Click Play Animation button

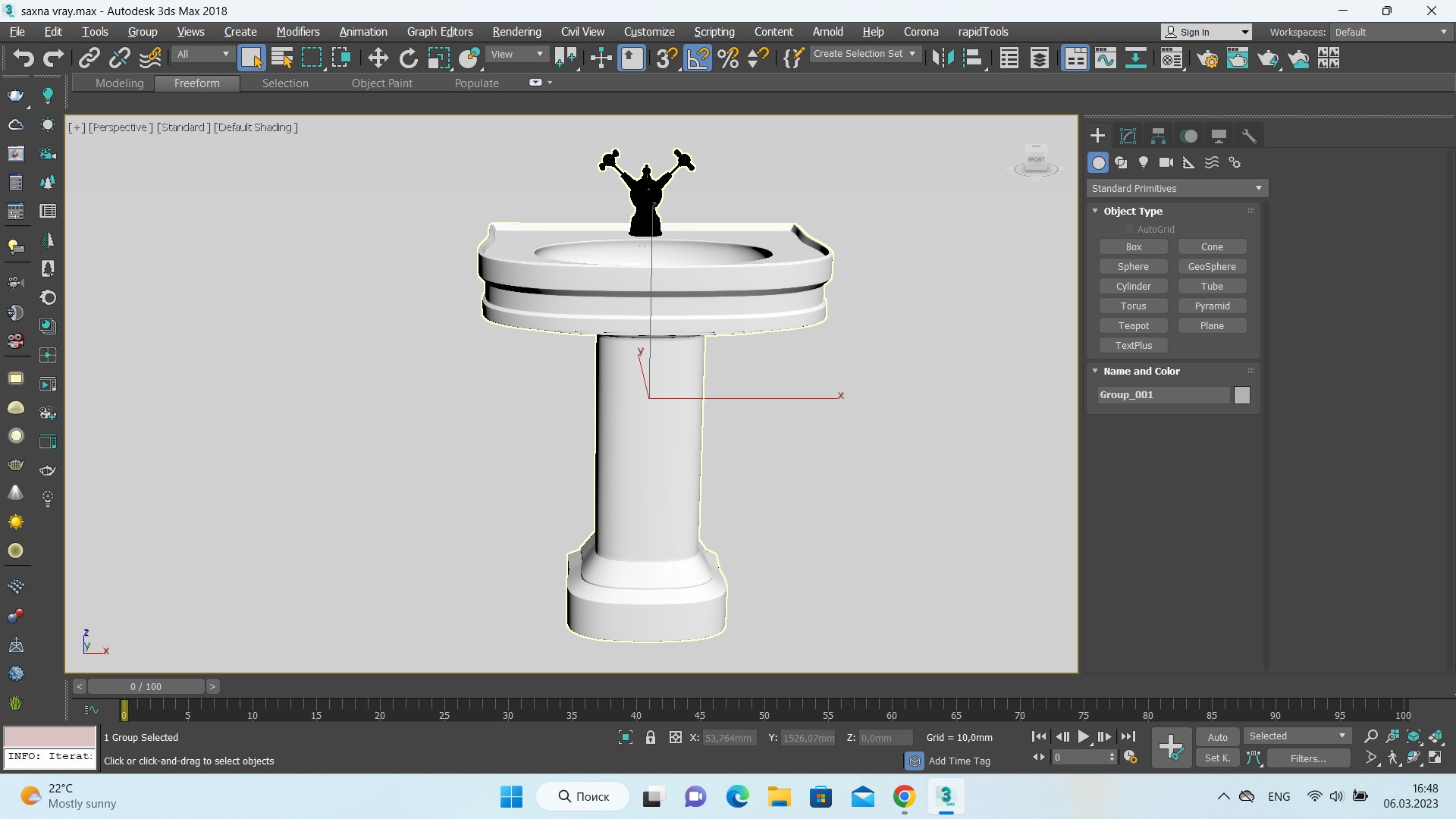pos(1083,736)
